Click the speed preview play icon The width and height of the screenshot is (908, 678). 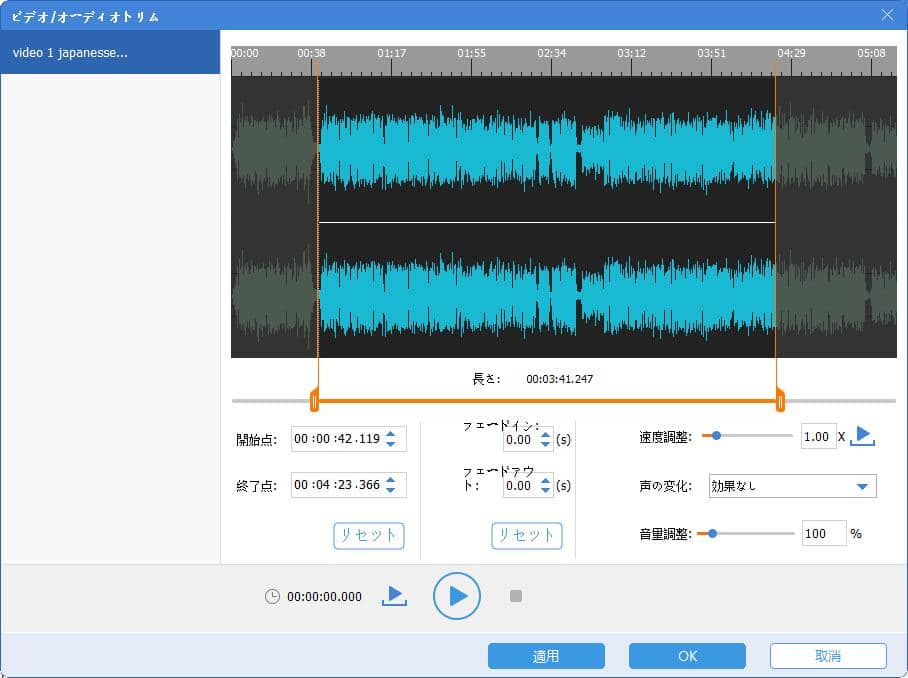pos(862,436)
